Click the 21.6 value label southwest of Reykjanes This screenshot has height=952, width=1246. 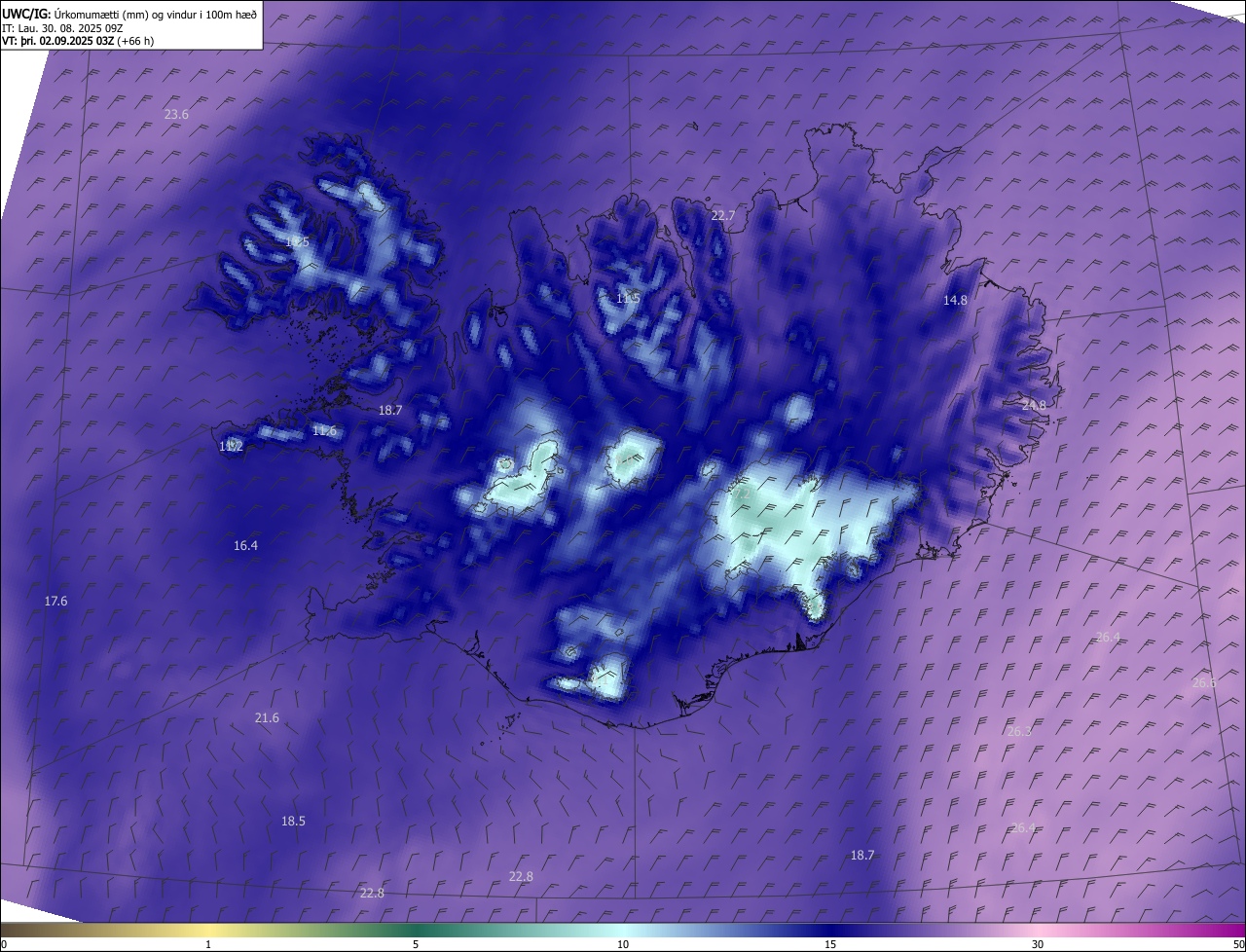[267, 718]
